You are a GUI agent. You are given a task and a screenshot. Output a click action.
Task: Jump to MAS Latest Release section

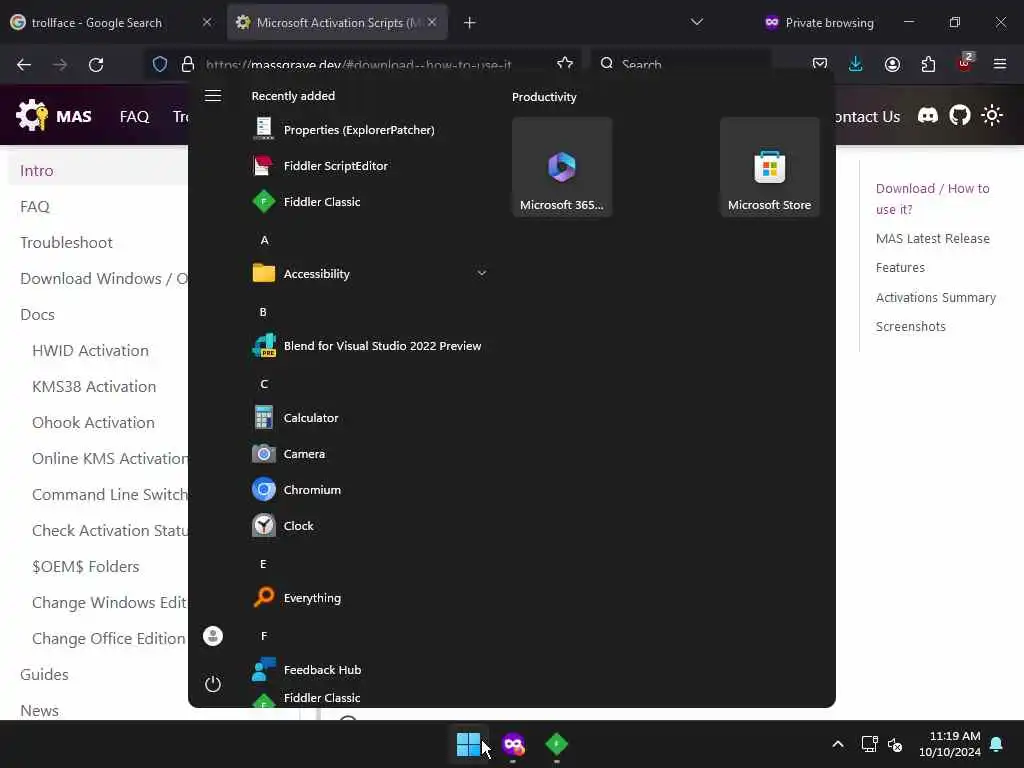(x=933, y=238)
